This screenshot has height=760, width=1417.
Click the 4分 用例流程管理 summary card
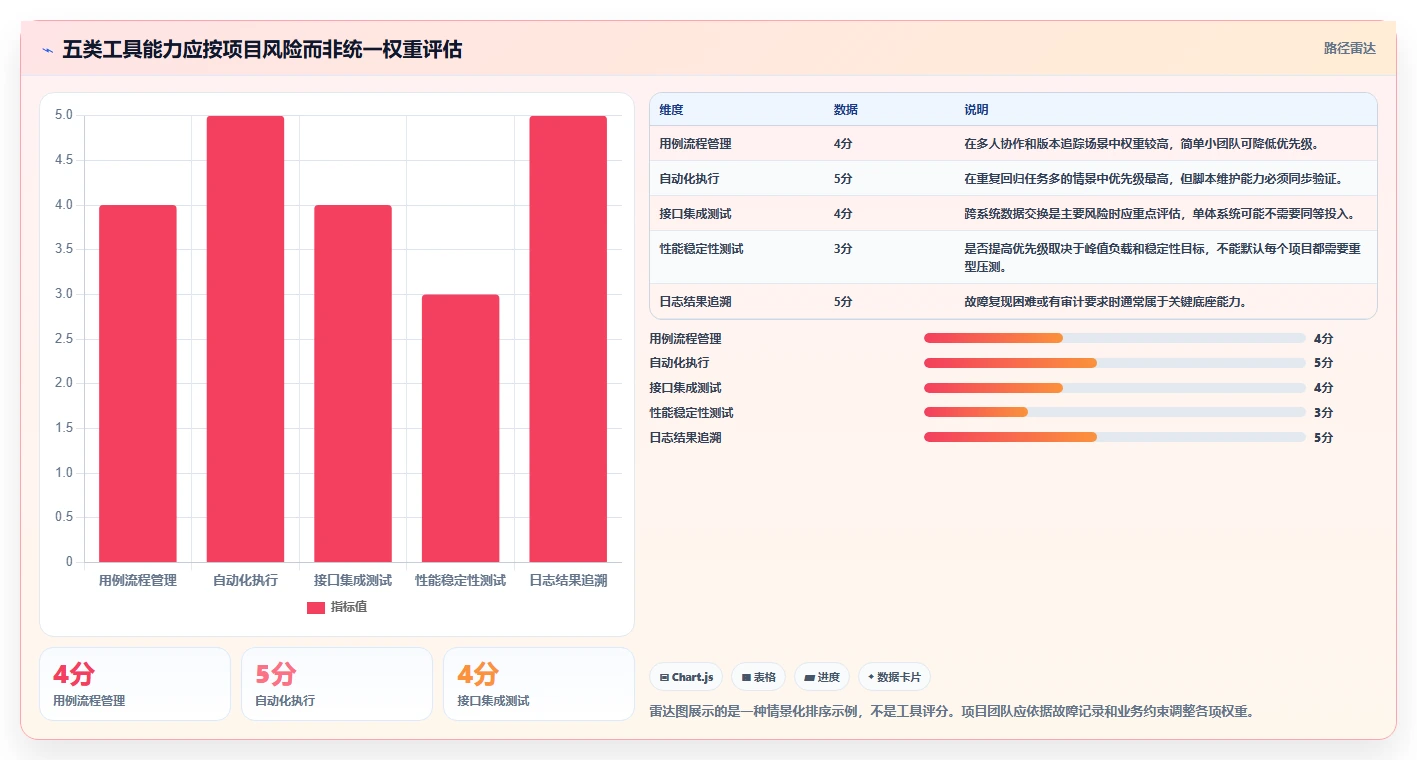pyautogui.click(x=135, y=684)
